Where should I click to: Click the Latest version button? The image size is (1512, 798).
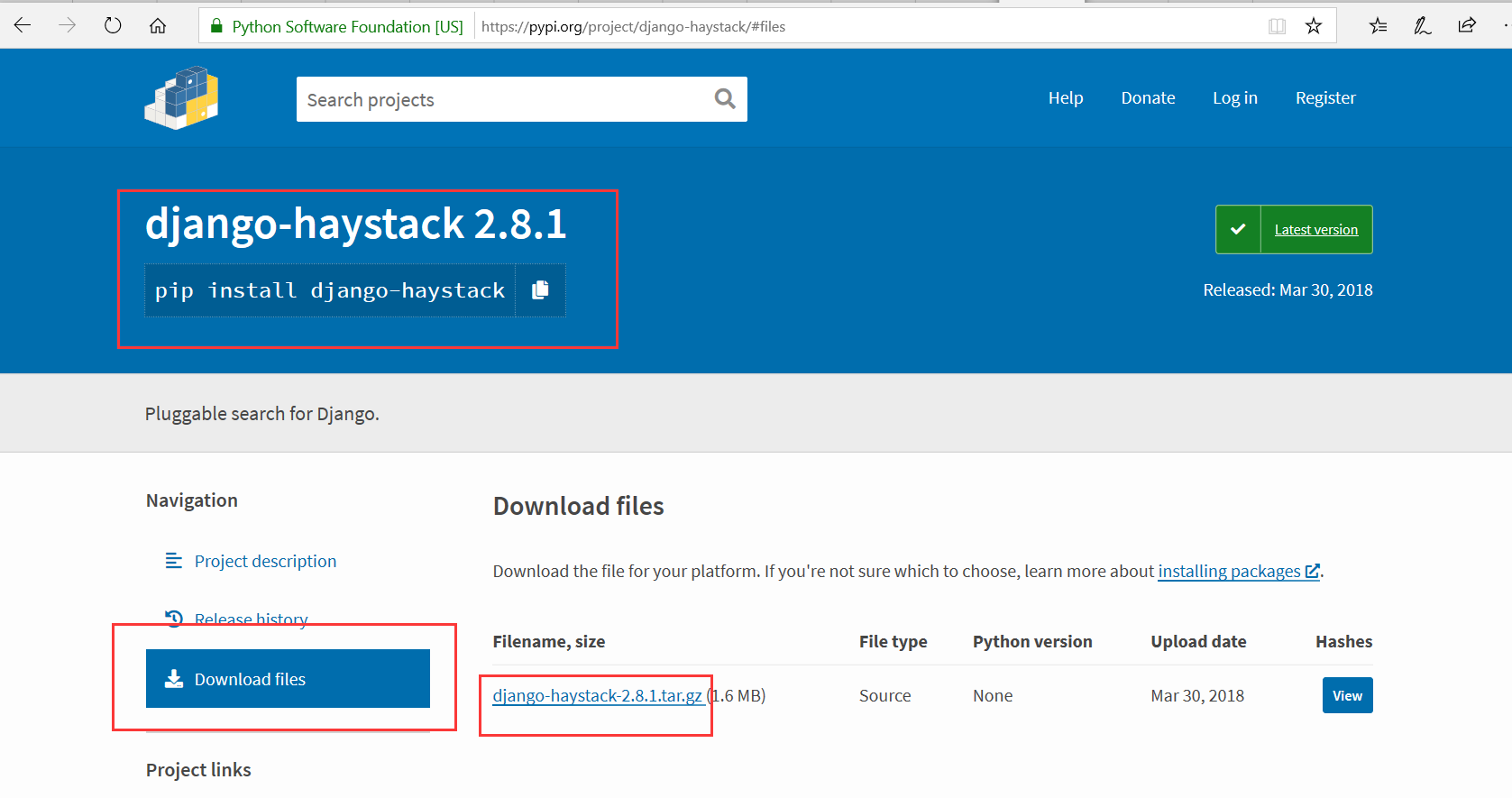click(1294, 229)
